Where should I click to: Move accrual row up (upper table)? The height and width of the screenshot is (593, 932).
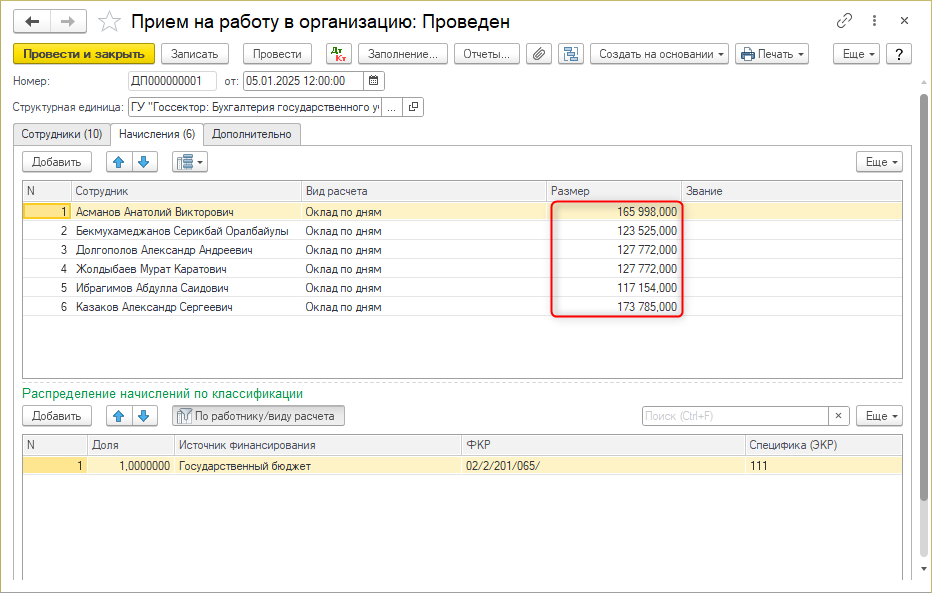pyautogui.click(x=119, y=162)
